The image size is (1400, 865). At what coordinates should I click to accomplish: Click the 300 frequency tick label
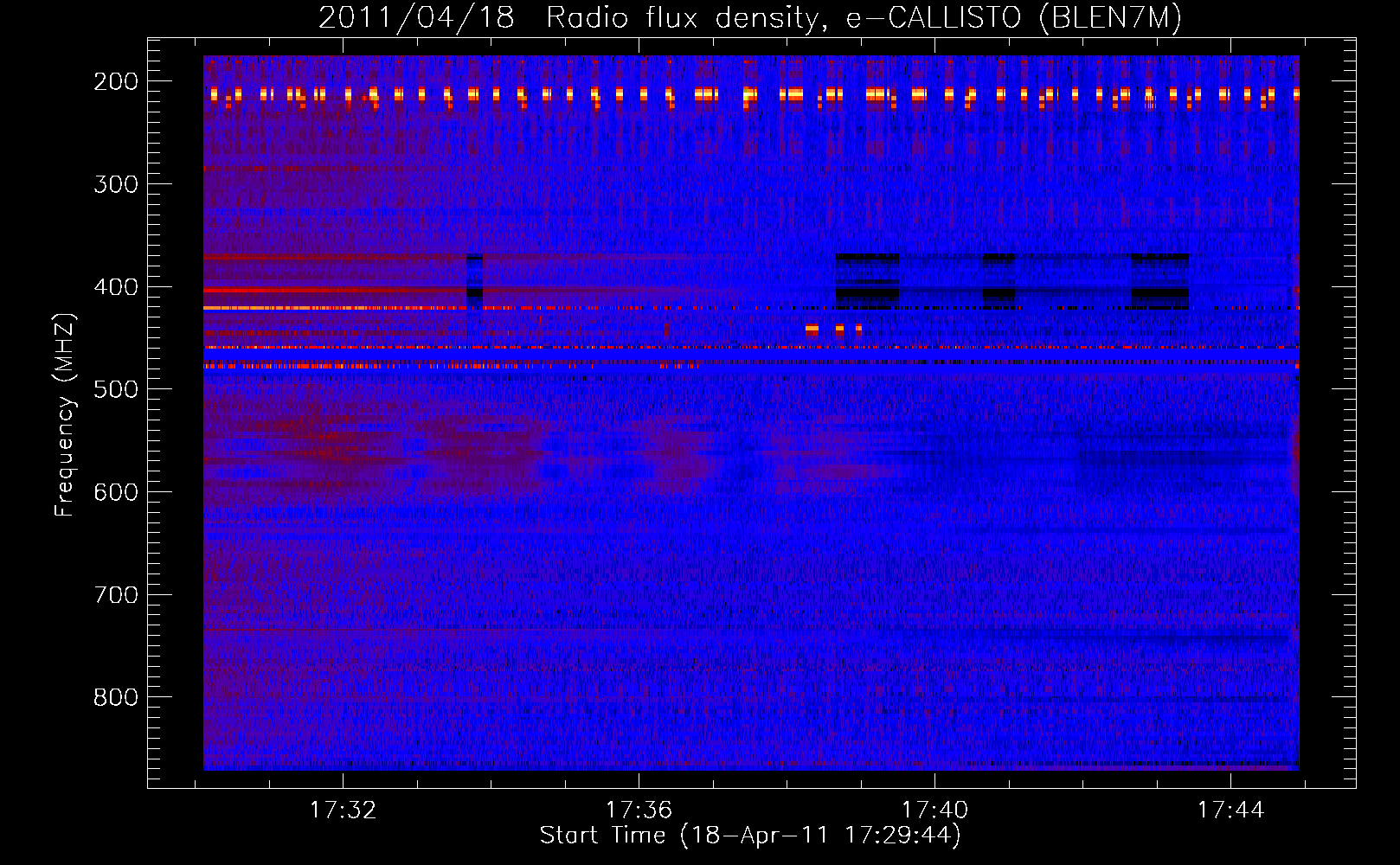(x=116, y=184)
